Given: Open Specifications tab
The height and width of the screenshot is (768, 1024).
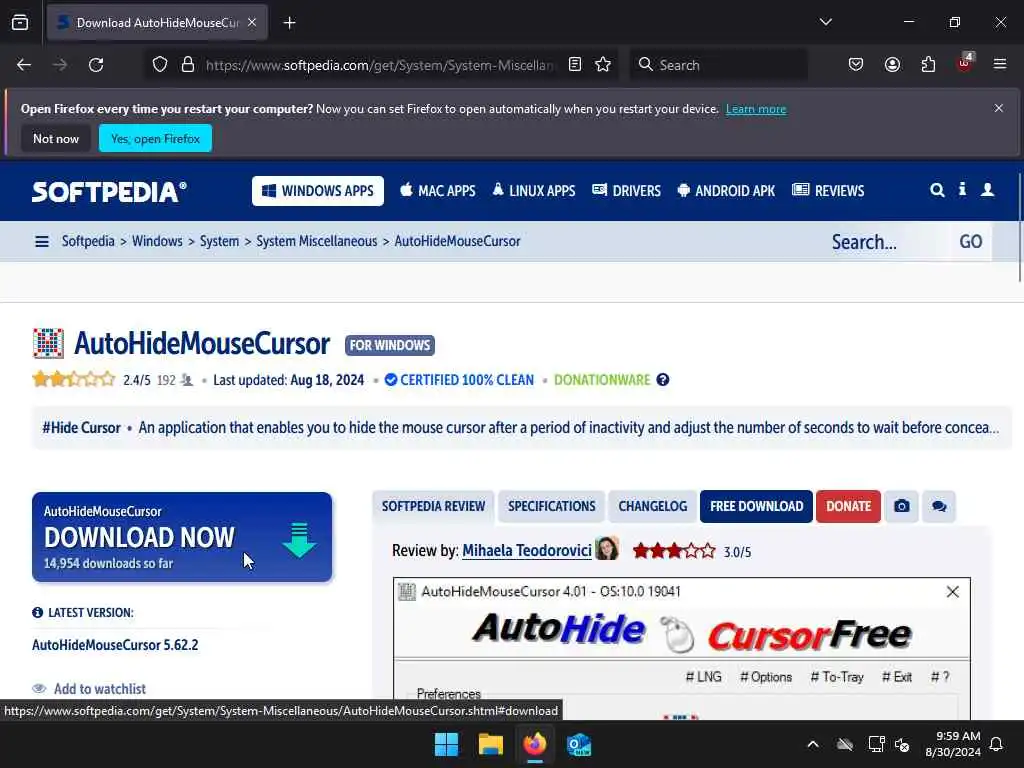Looking at the screenshot, I should [552, 506].
